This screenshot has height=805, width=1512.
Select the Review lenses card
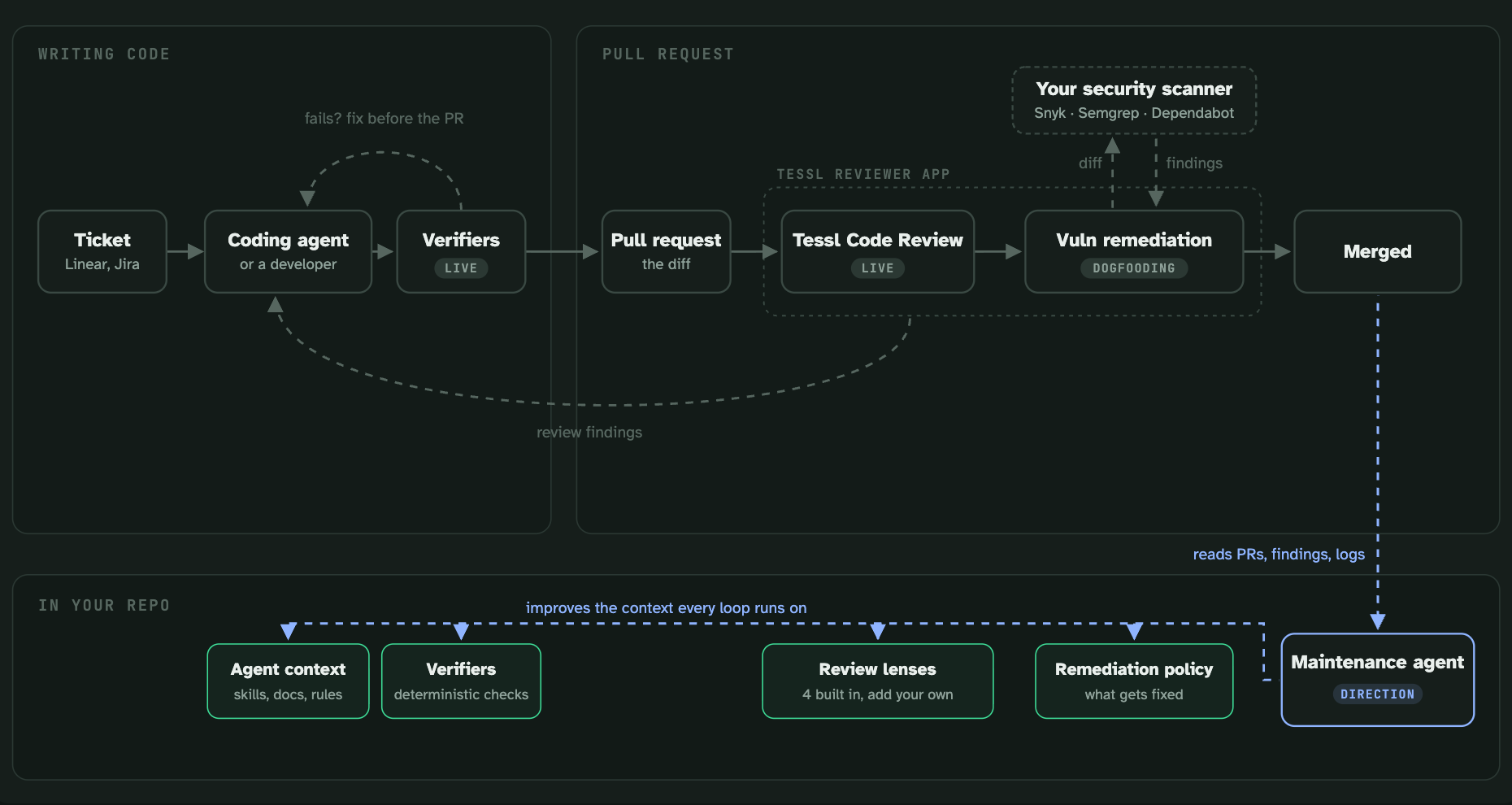tap(877, 681)
